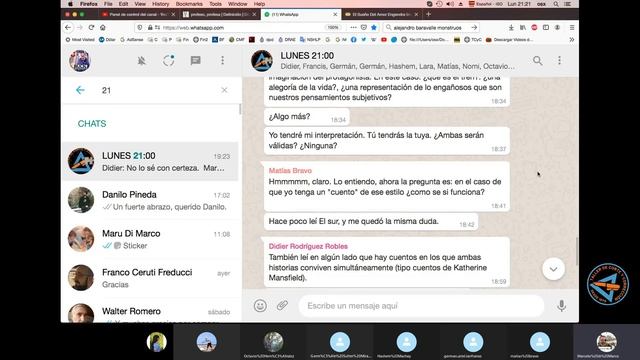This screenshot has height=360, width=640.
Task: Click the sender name Didier Rodríguez Robles
Action: click(x=308, y=246)
